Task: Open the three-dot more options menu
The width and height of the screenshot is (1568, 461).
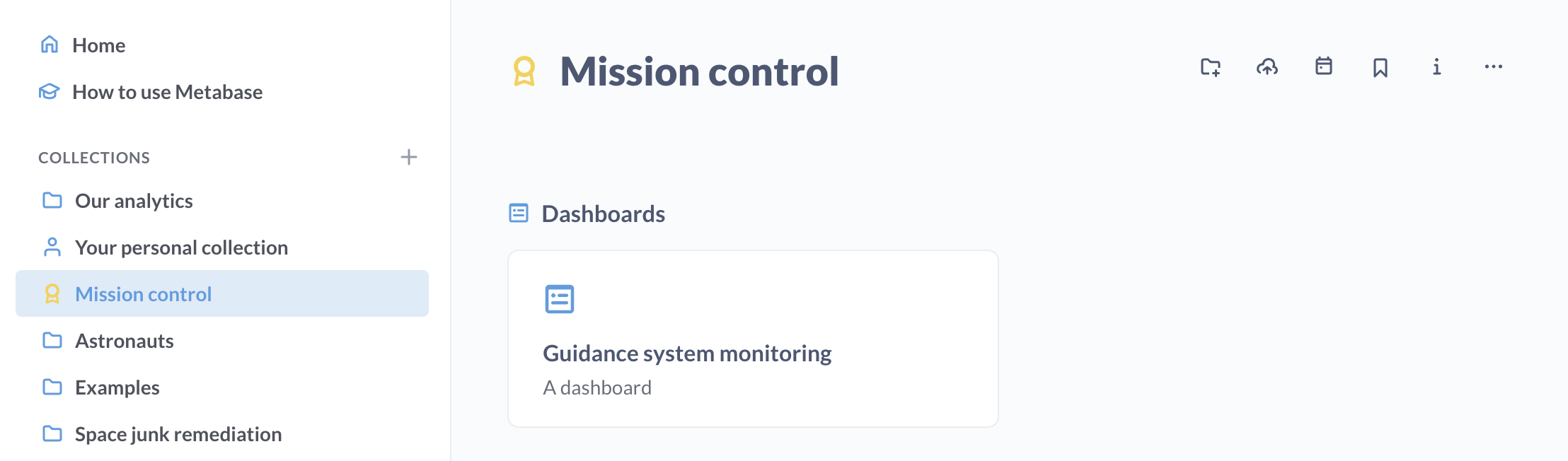Action: click(1493, 66)
